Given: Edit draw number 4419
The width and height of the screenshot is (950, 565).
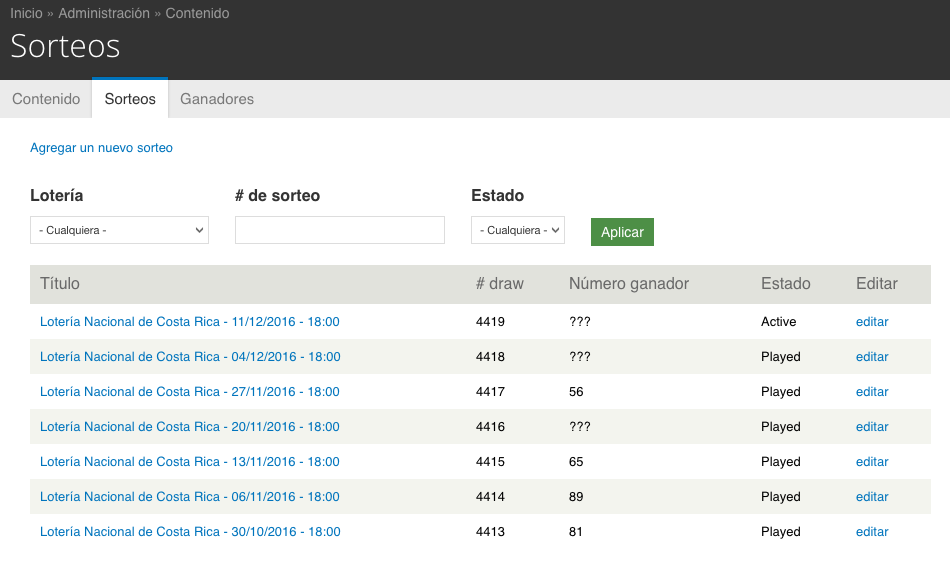Looking at the screenshot, I should point(872,322).
